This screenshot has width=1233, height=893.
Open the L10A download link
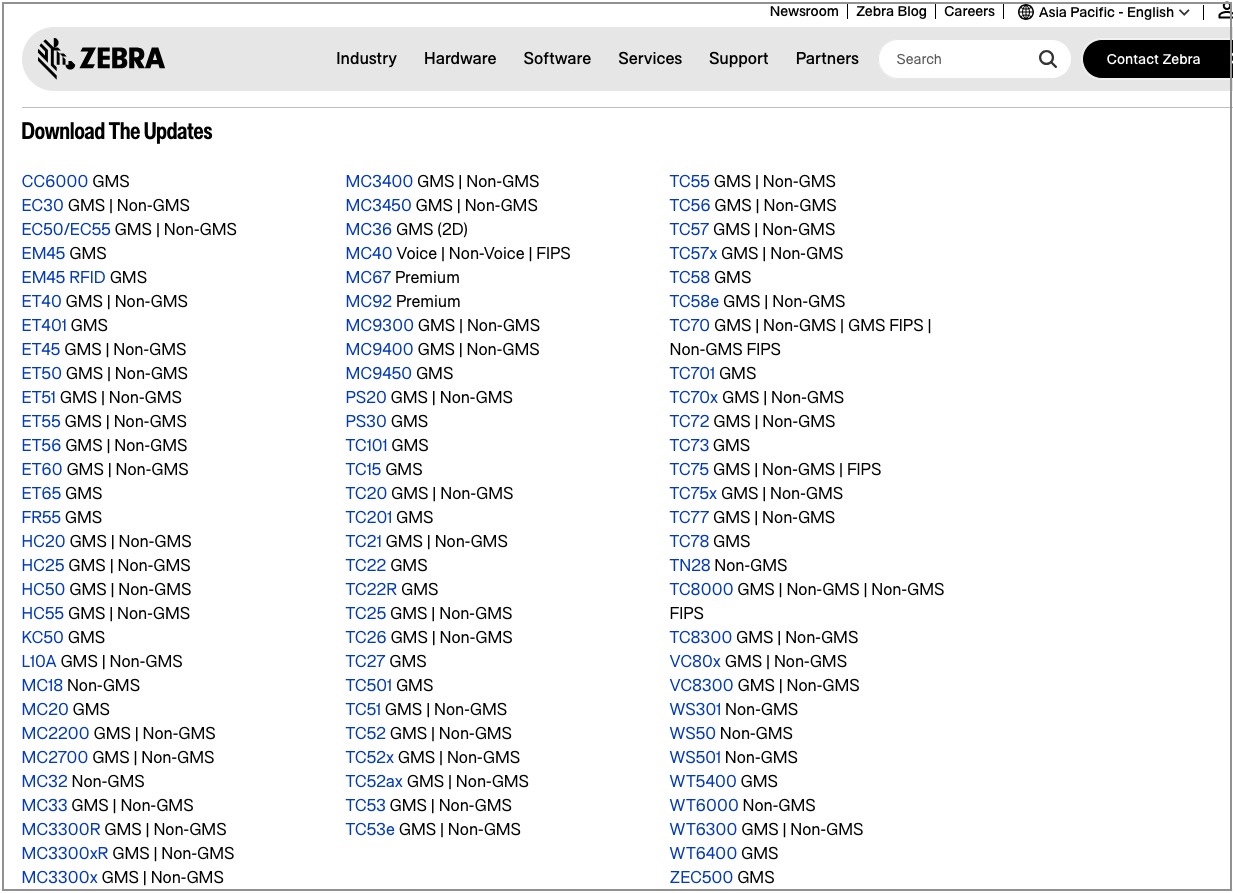click(x=39, y=661)
